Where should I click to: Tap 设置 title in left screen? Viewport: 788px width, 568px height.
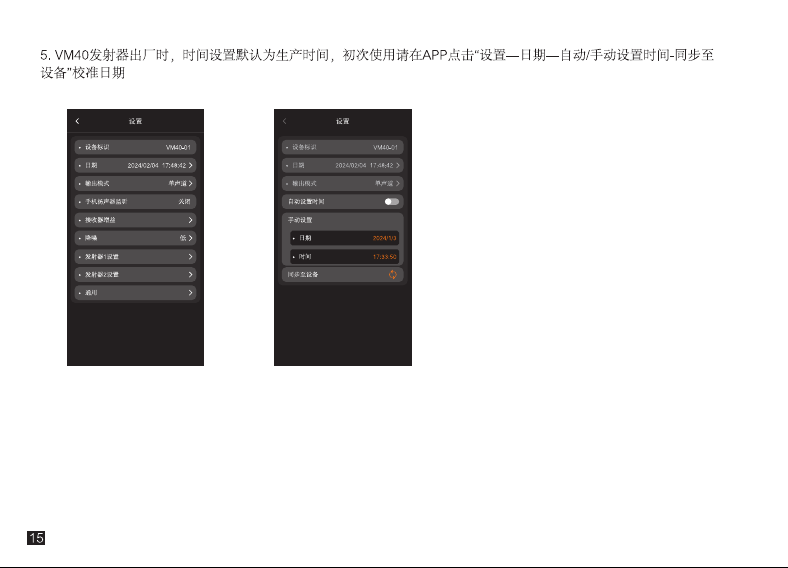[135, 121]
